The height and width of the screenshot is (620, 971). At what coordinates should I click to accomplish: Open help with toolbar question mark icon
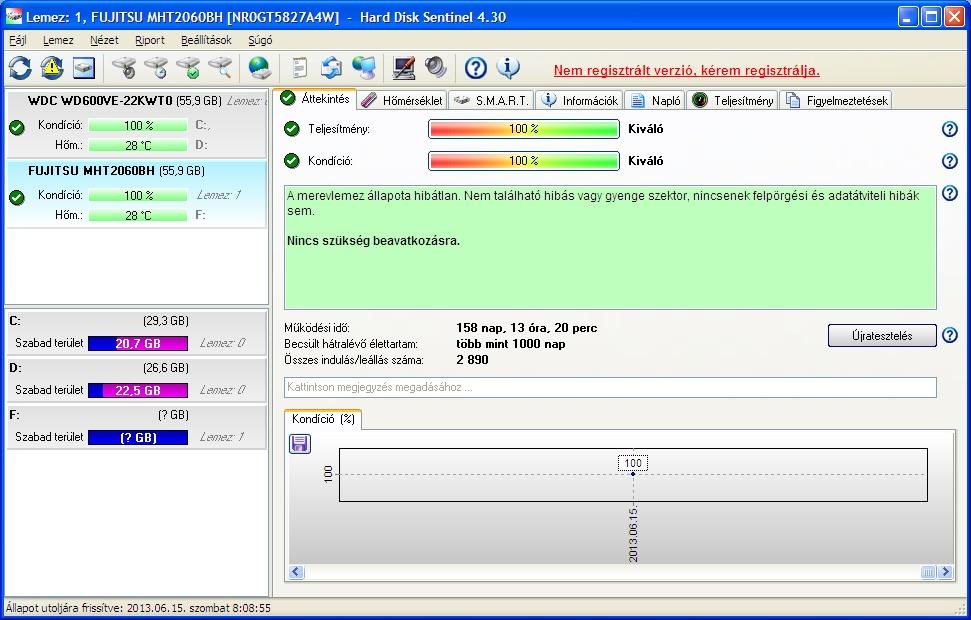(x=476, y=68)
